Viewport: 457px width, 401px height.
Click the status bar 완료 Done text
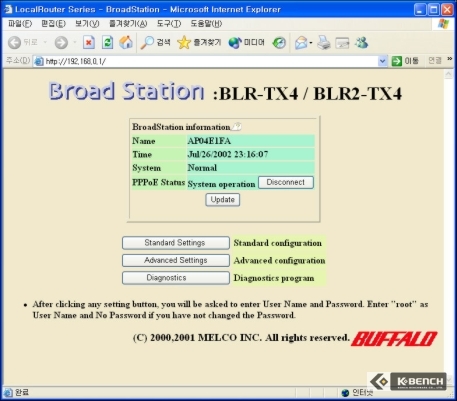click(x=22, y=392)
